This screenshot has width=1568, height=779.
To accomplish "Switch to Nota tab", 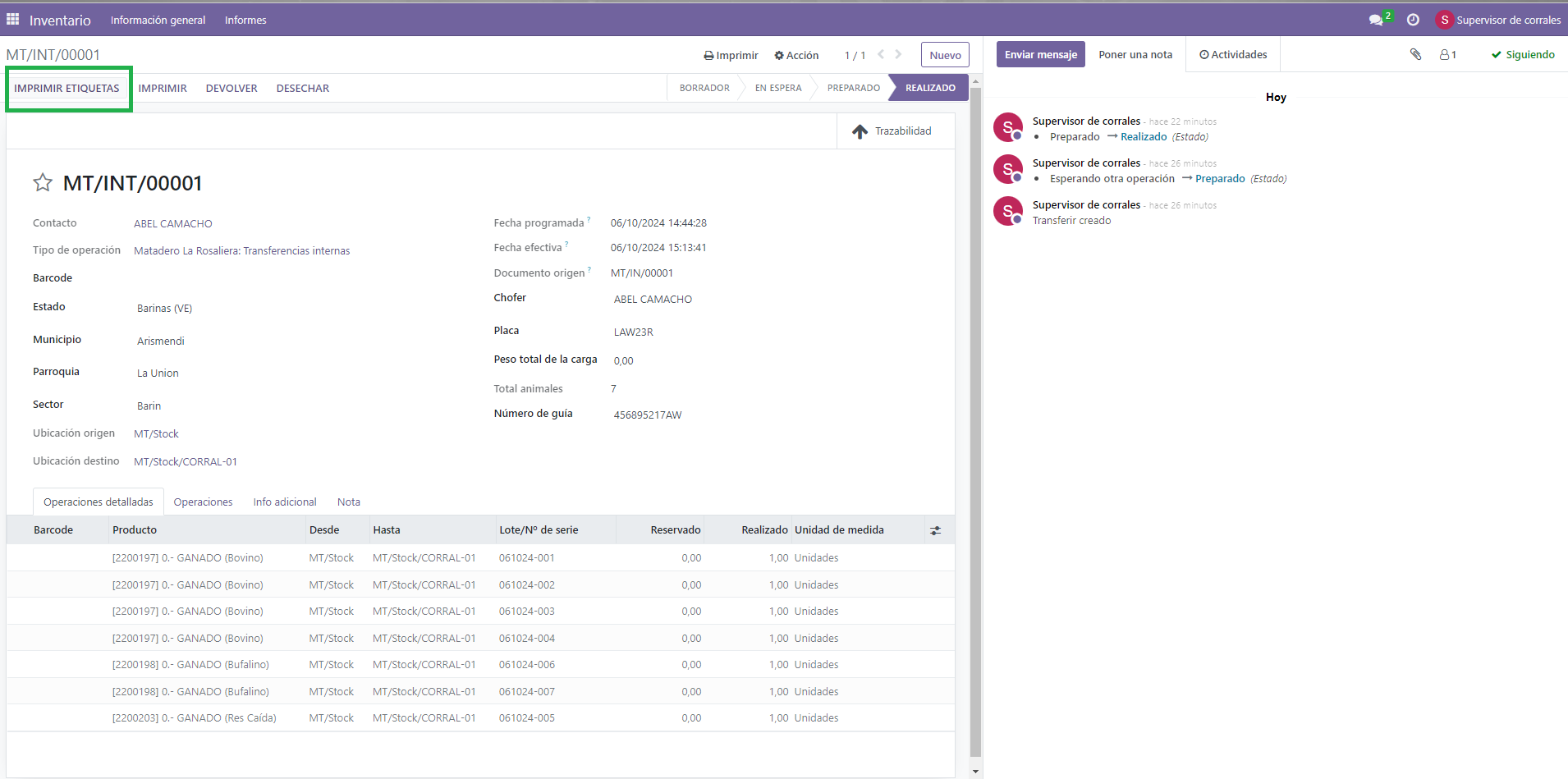I will pyautogui.click(x=349, y=502).
